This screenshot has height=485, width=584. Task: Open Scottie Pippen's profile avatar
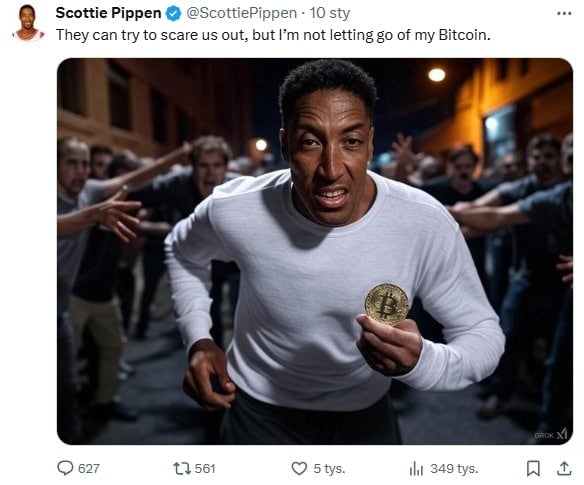tap(28, 22)
